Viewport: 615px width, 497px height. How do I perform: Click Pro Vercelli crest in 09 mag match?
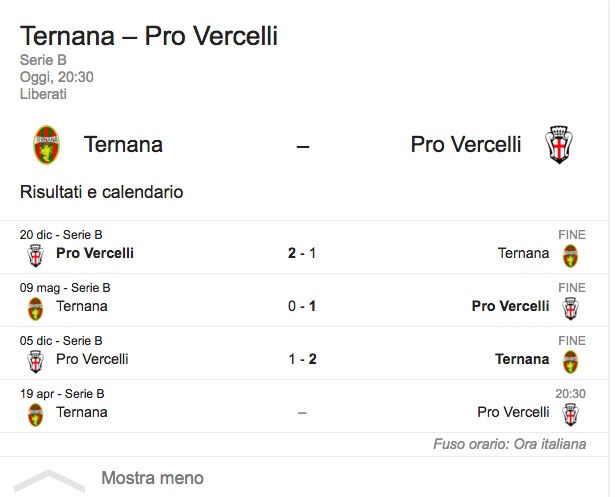click(570, 308)
